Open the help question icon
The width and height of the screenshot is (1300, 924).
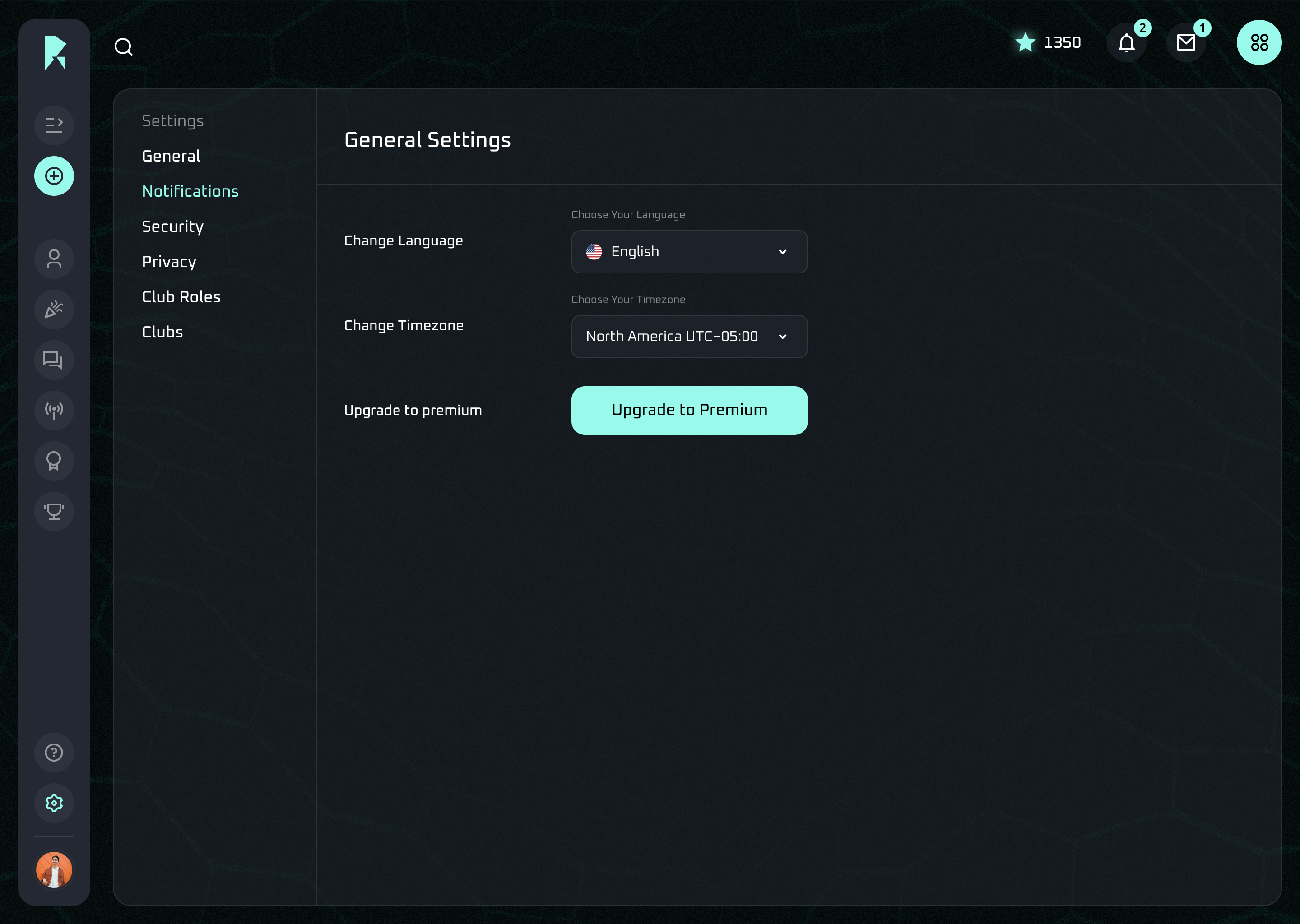(x=54, y=753)
